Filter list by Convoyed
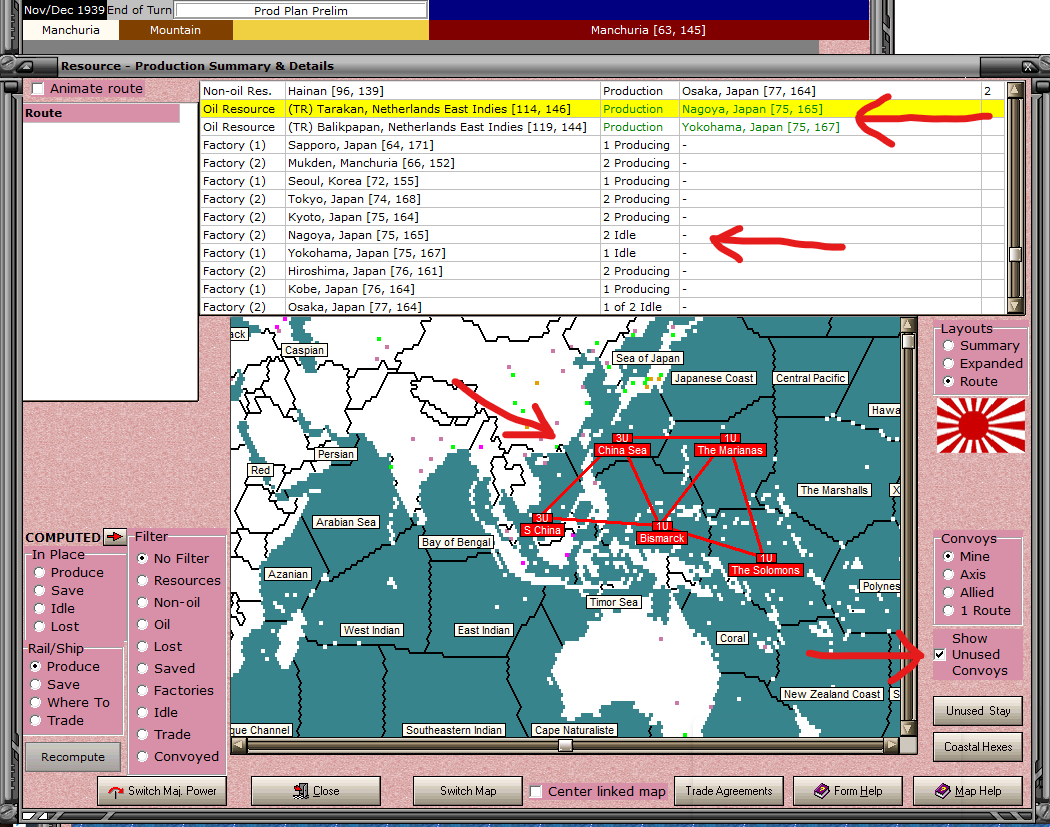 143,757
